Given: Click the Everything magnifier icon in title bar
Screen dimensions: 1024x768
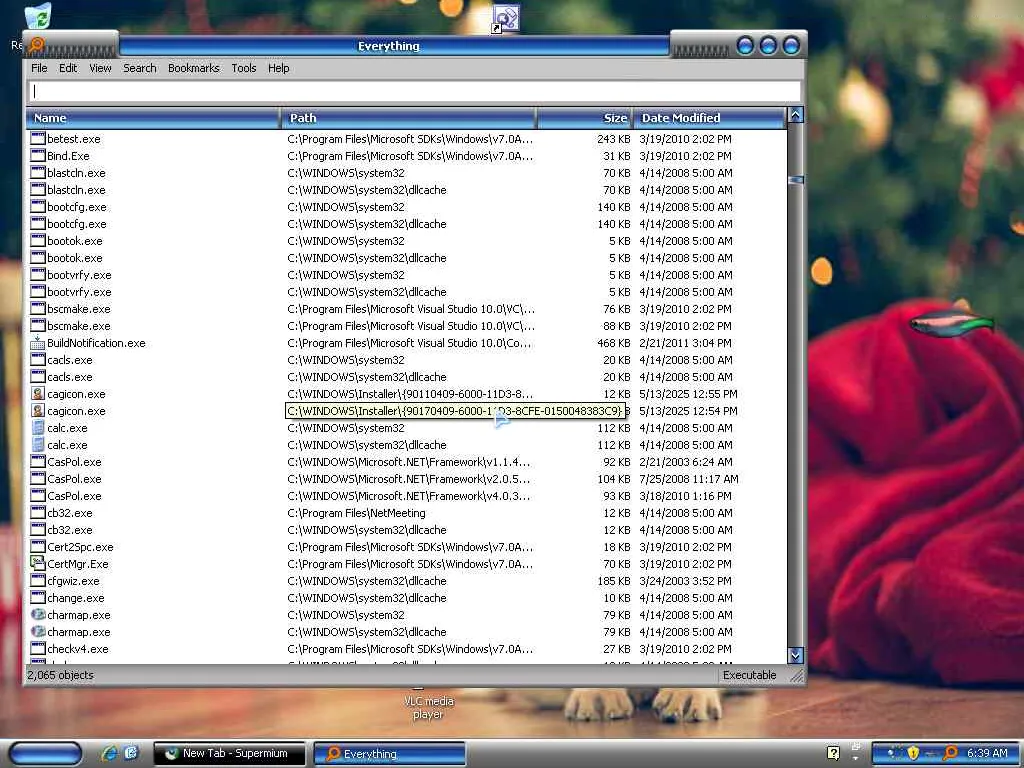Looking at the screenshot, I should point(37,45).
